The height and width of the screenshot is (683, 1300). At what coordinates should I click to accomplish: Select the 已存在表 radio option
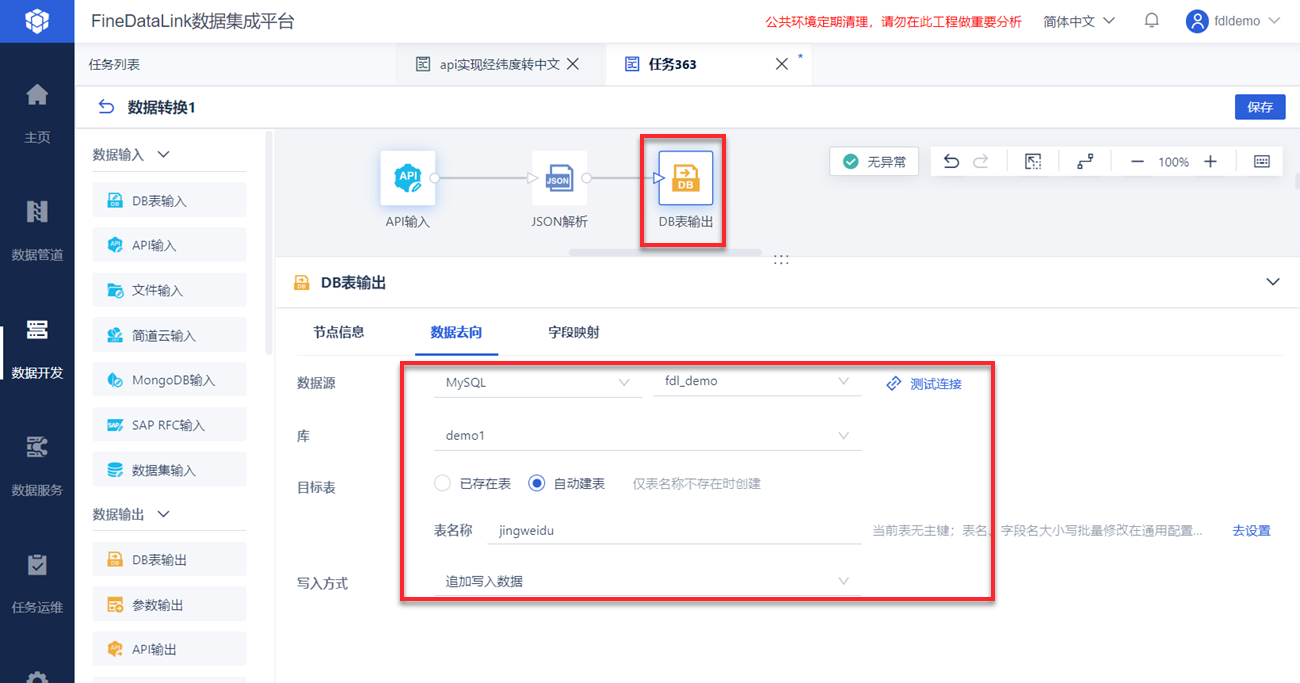coord(443,483)
